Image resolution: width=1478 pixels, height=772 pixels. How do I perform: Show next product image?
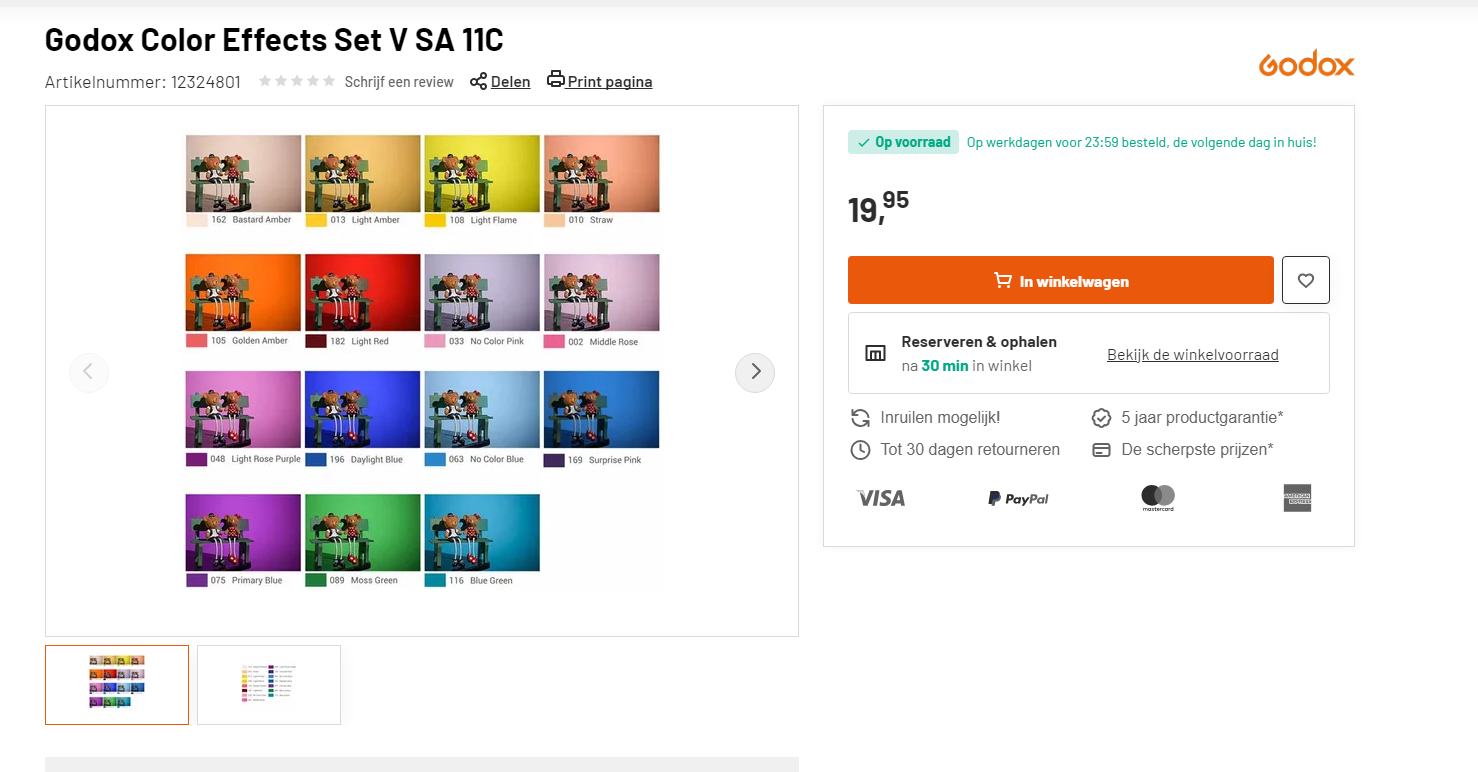[x=755, y=372]
